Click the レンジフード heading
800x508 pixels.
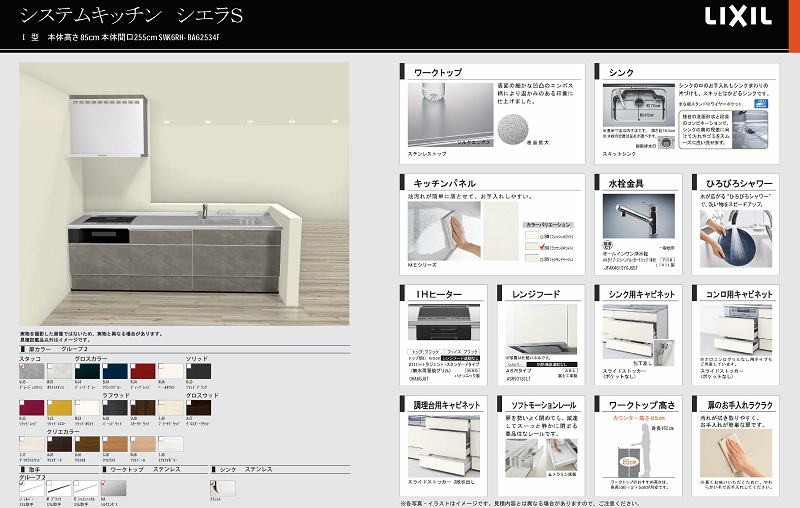click(x=536, y=294)
